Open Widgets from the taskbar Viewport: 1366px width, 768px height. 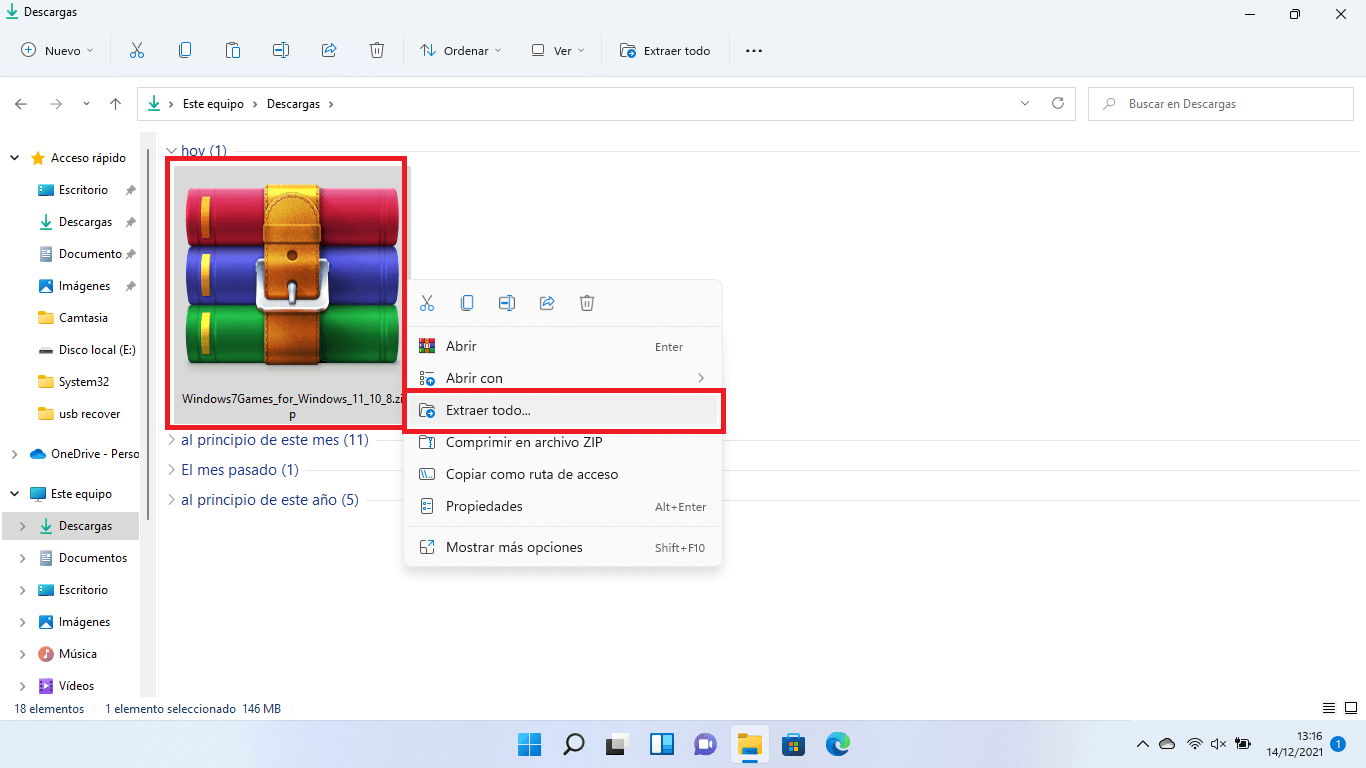[662, 744]
